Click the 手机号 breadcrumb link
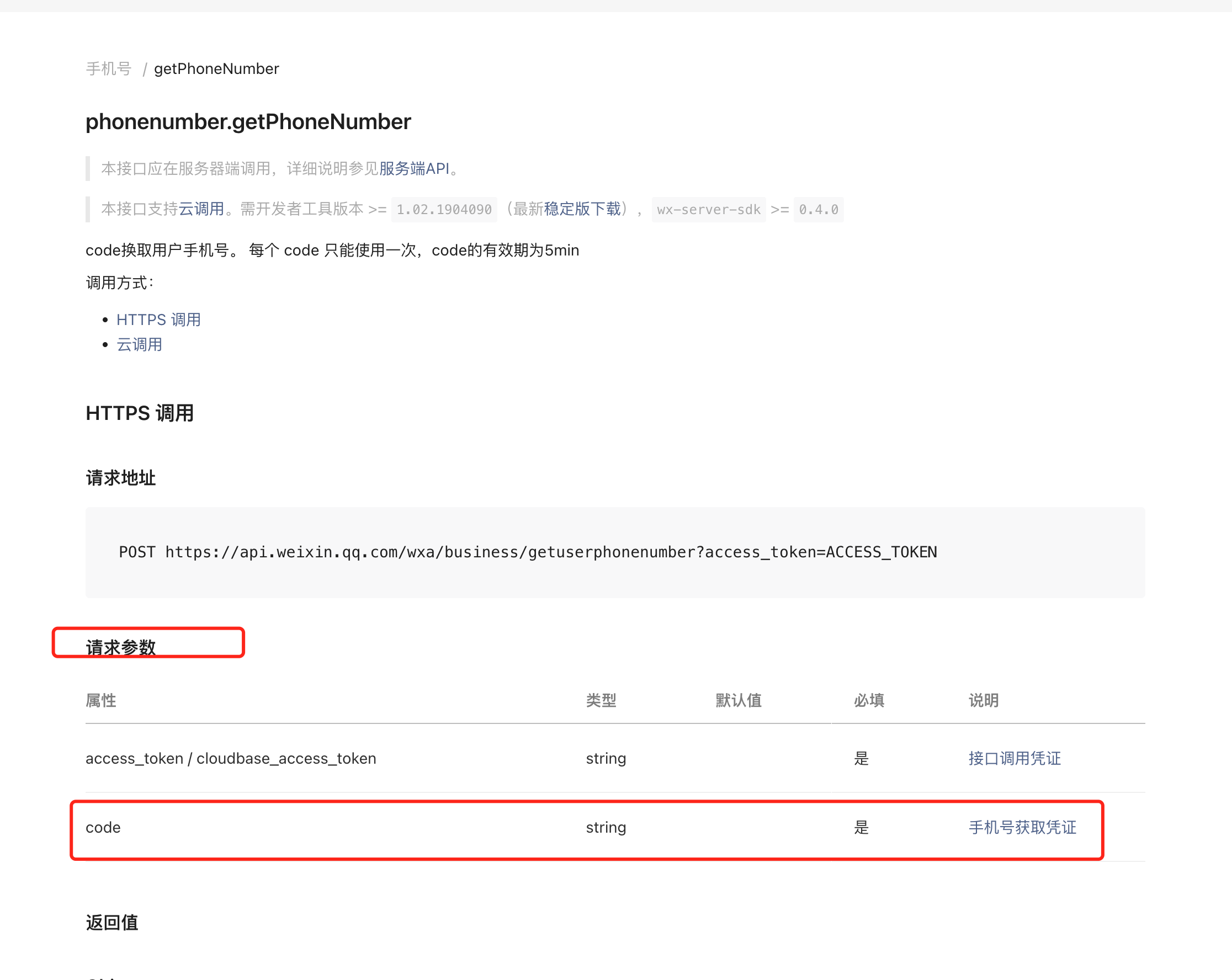 point(109,68)
